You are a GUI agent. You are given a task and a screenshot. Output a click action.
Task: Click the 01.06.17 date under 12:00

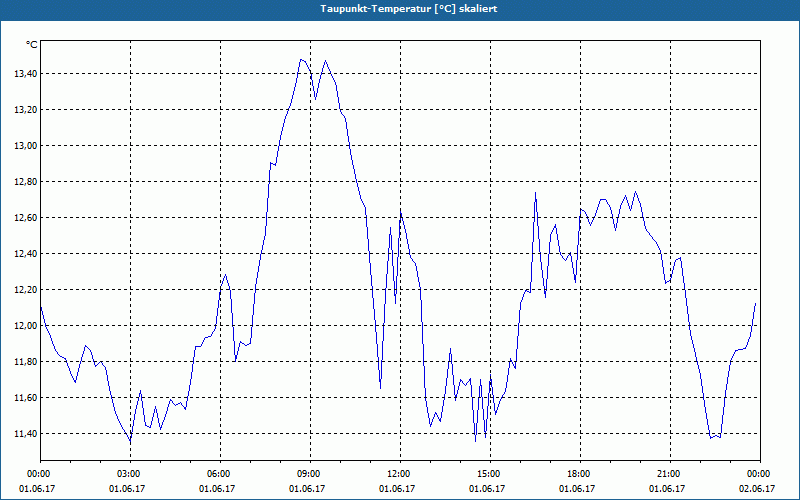click(397, 489)
